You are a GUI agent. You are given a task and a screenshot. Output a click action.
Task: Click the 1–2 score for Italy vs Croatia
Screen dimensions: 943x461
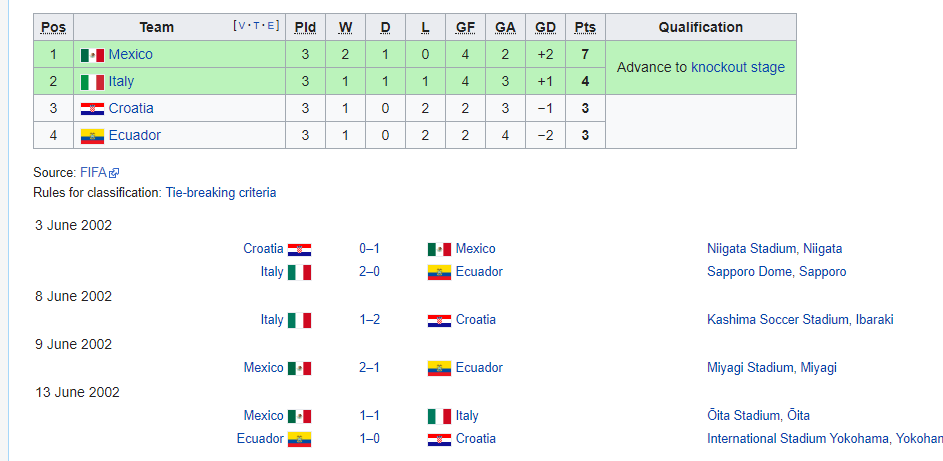369,320
